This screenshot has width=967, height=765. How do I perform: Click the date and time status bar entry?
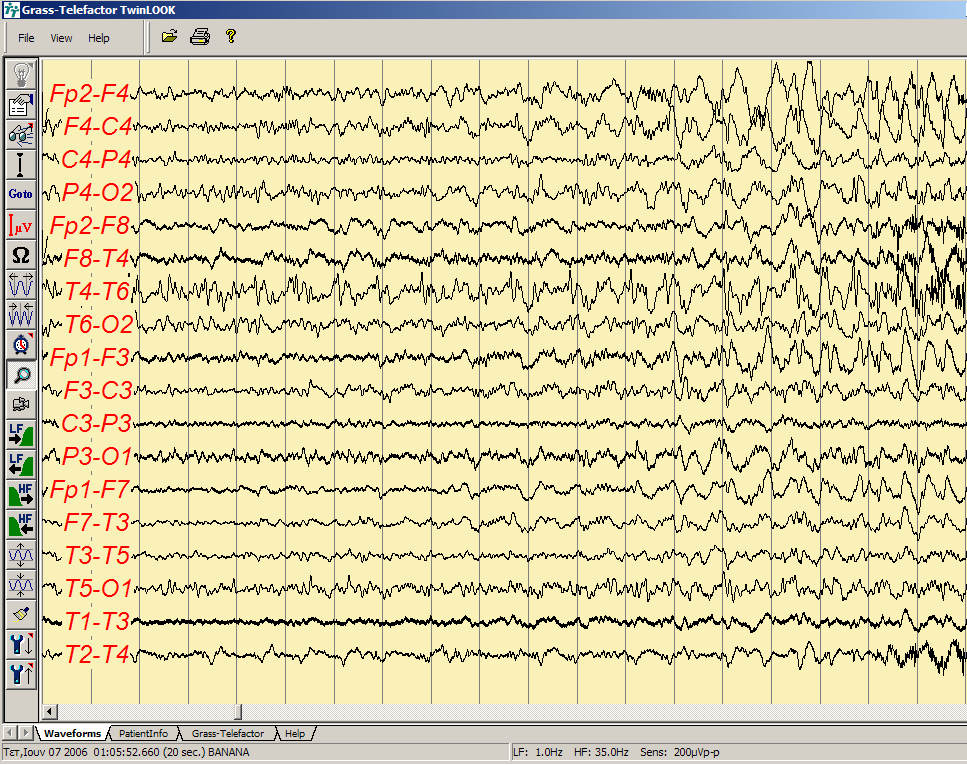click(x=126, y=753)
